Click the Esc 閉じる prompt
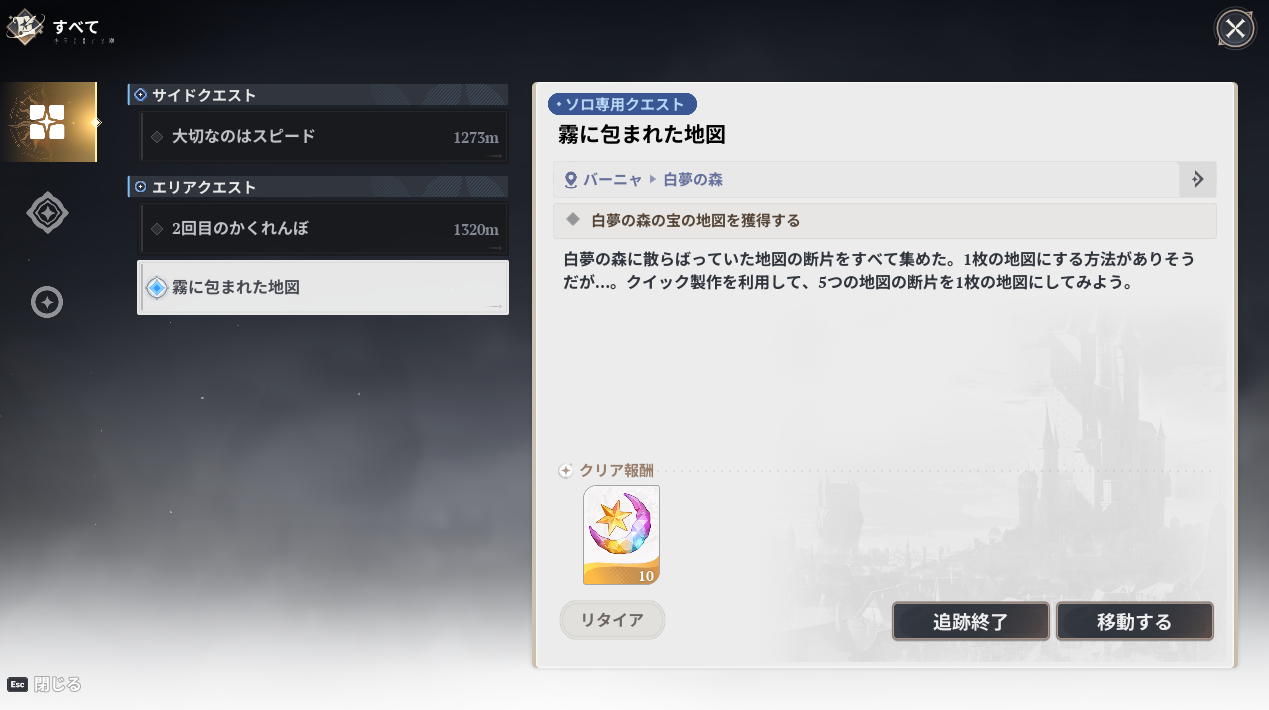 pos(44,685)
